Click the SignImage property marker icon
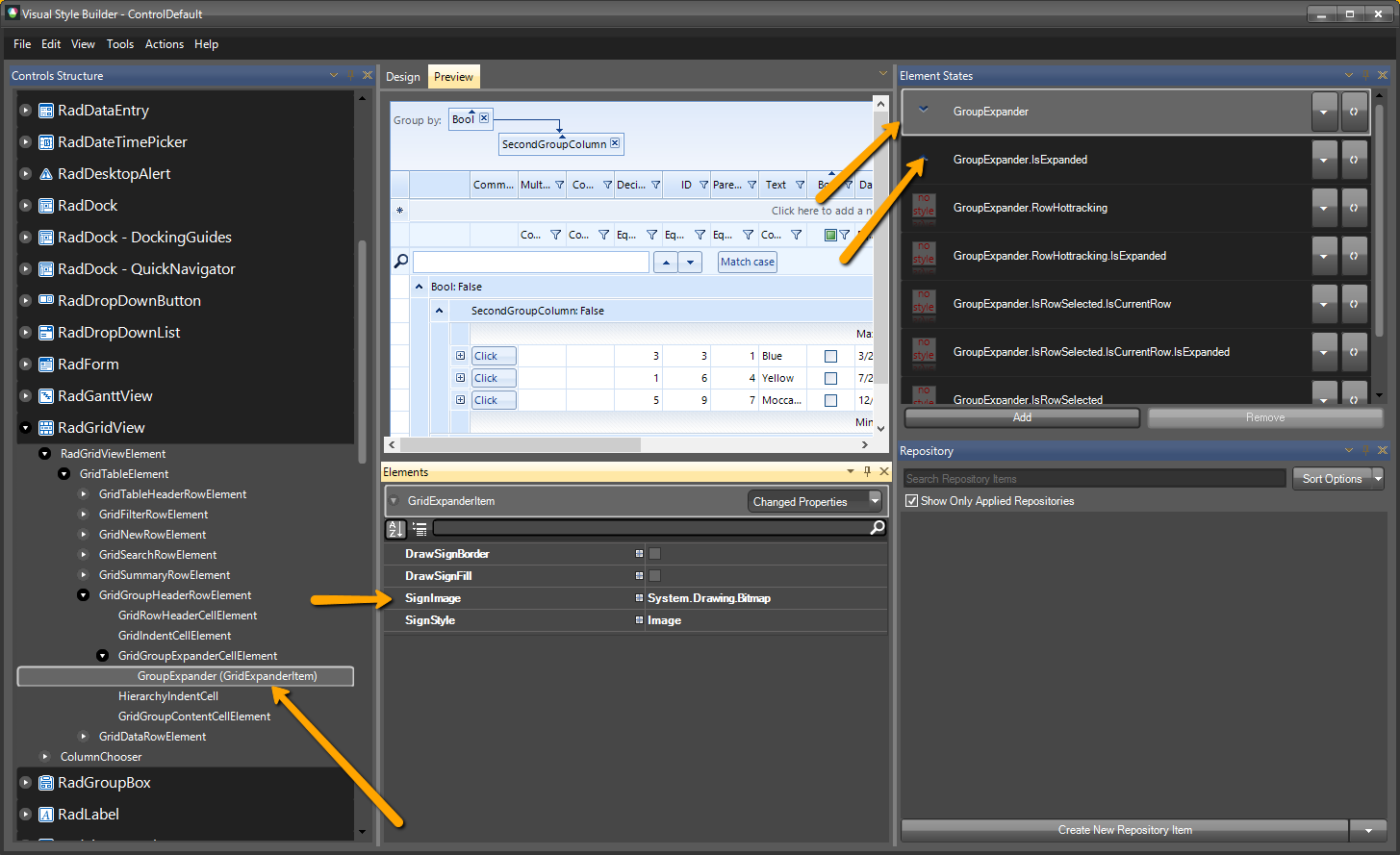The width and height of the screenshot is (1400, 855). (x=639, y=598)
